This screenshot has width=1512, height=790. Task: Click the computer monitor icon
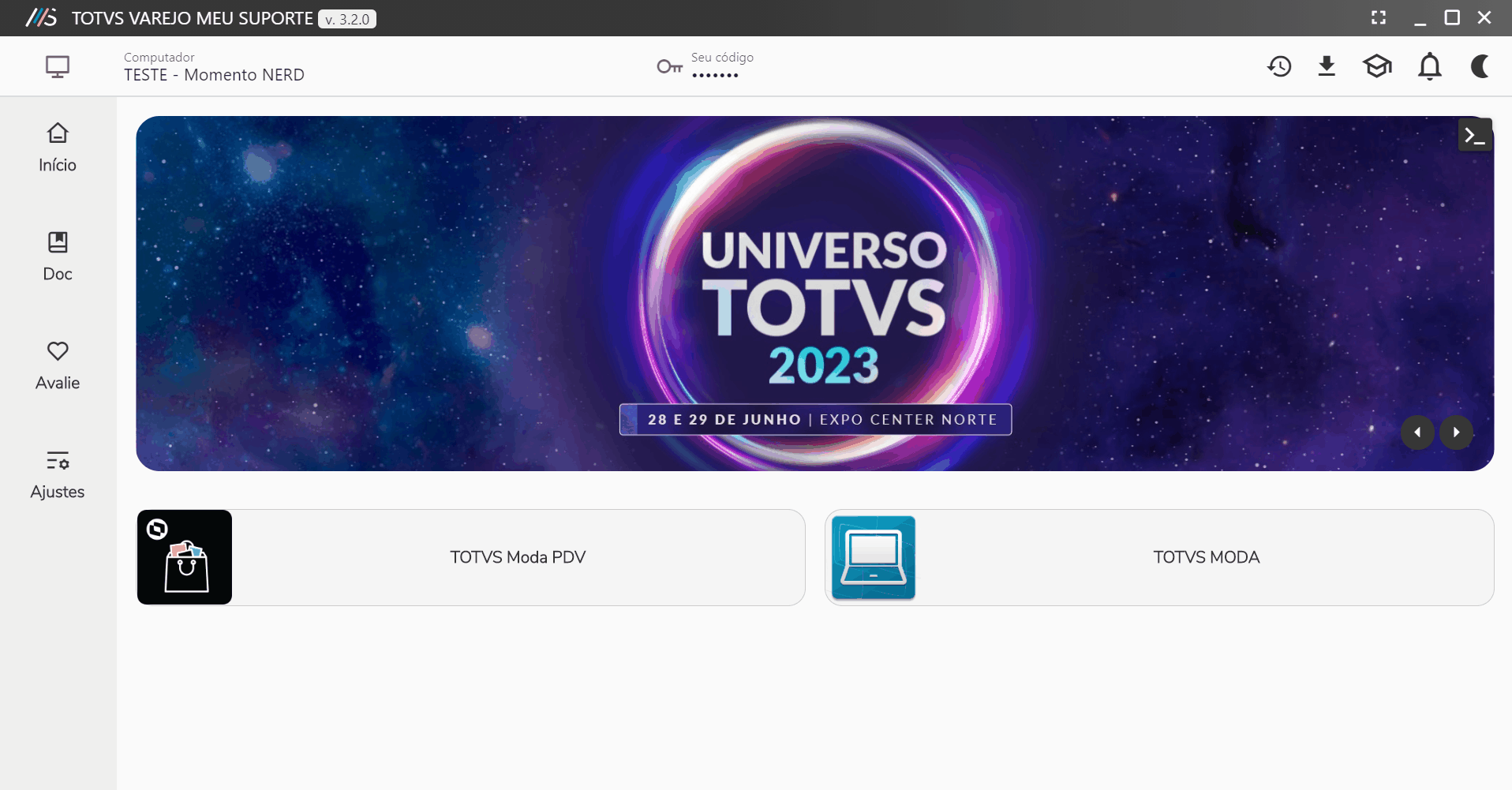(x=58, y=66)
